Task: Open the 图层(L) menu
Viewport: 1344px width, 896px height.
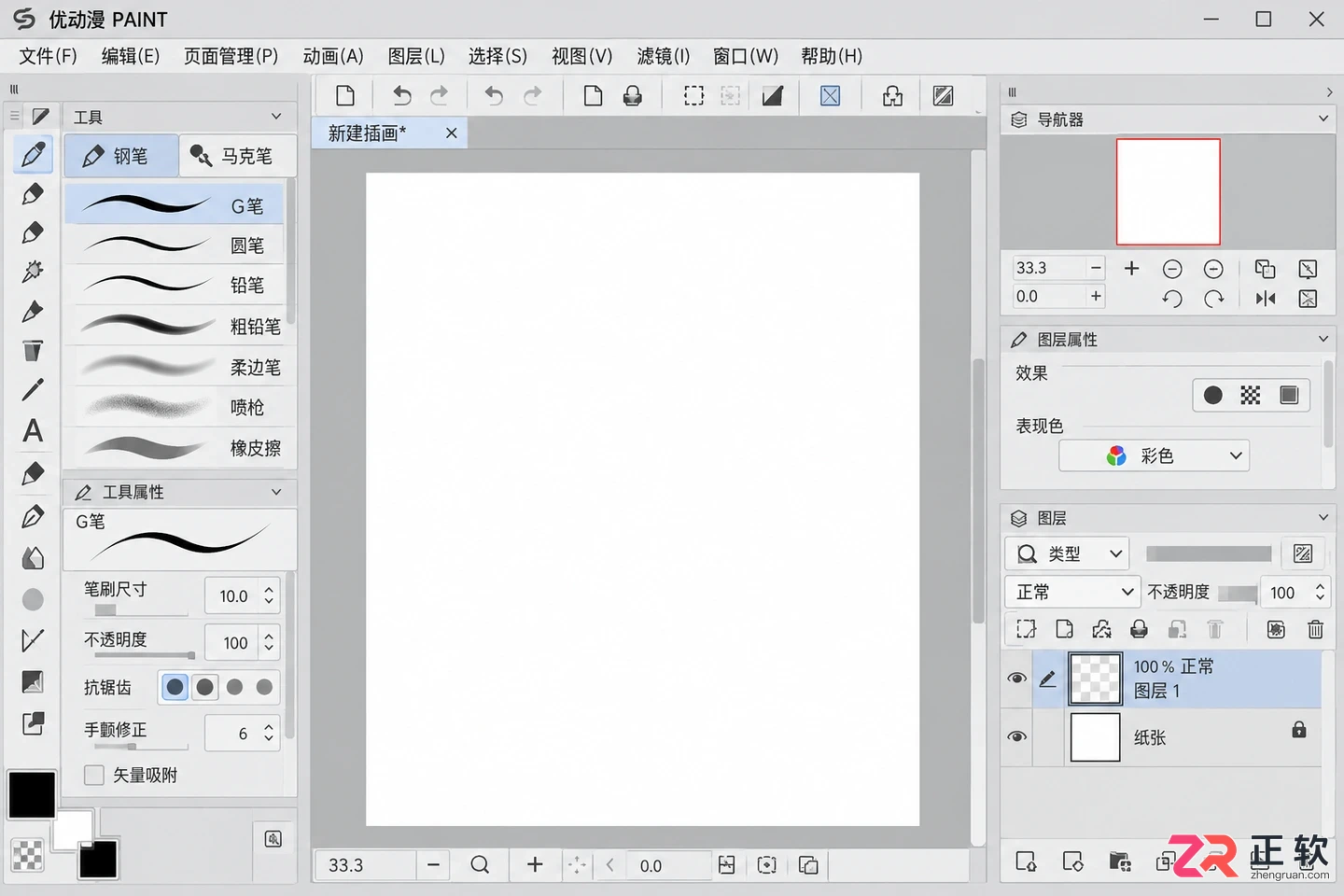Action: pyautogui.click(x=416, y=56)
